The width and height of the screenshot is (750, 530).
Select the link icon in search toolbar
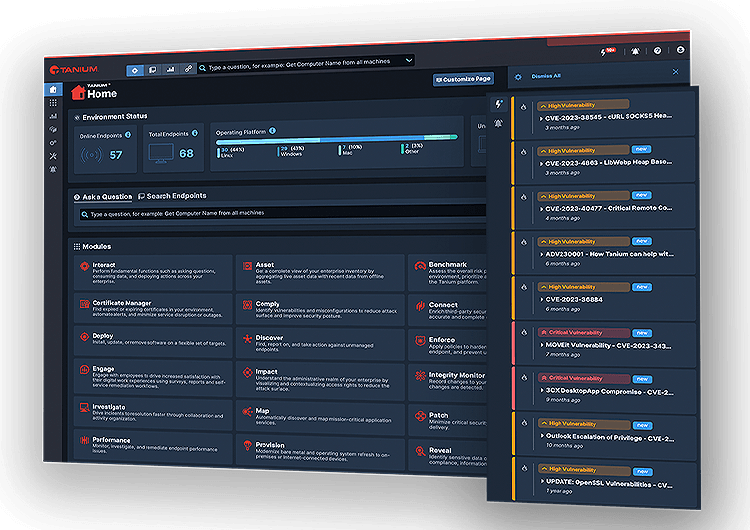tap(188, 68)
